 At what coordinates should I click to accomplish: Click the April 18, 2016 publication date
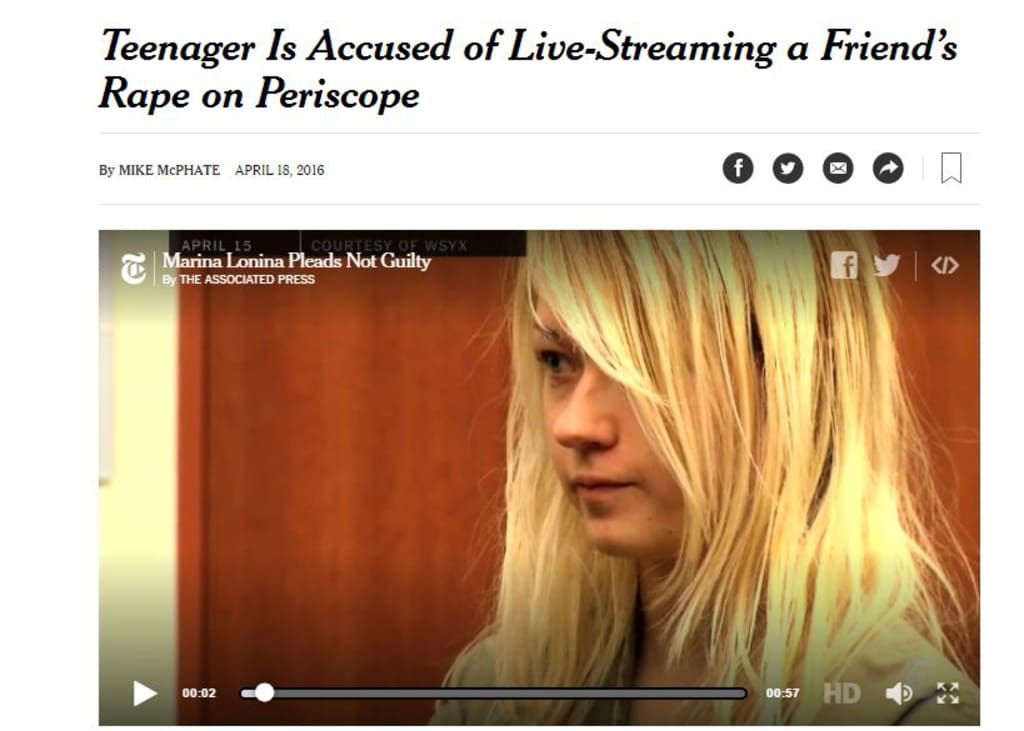280,170
